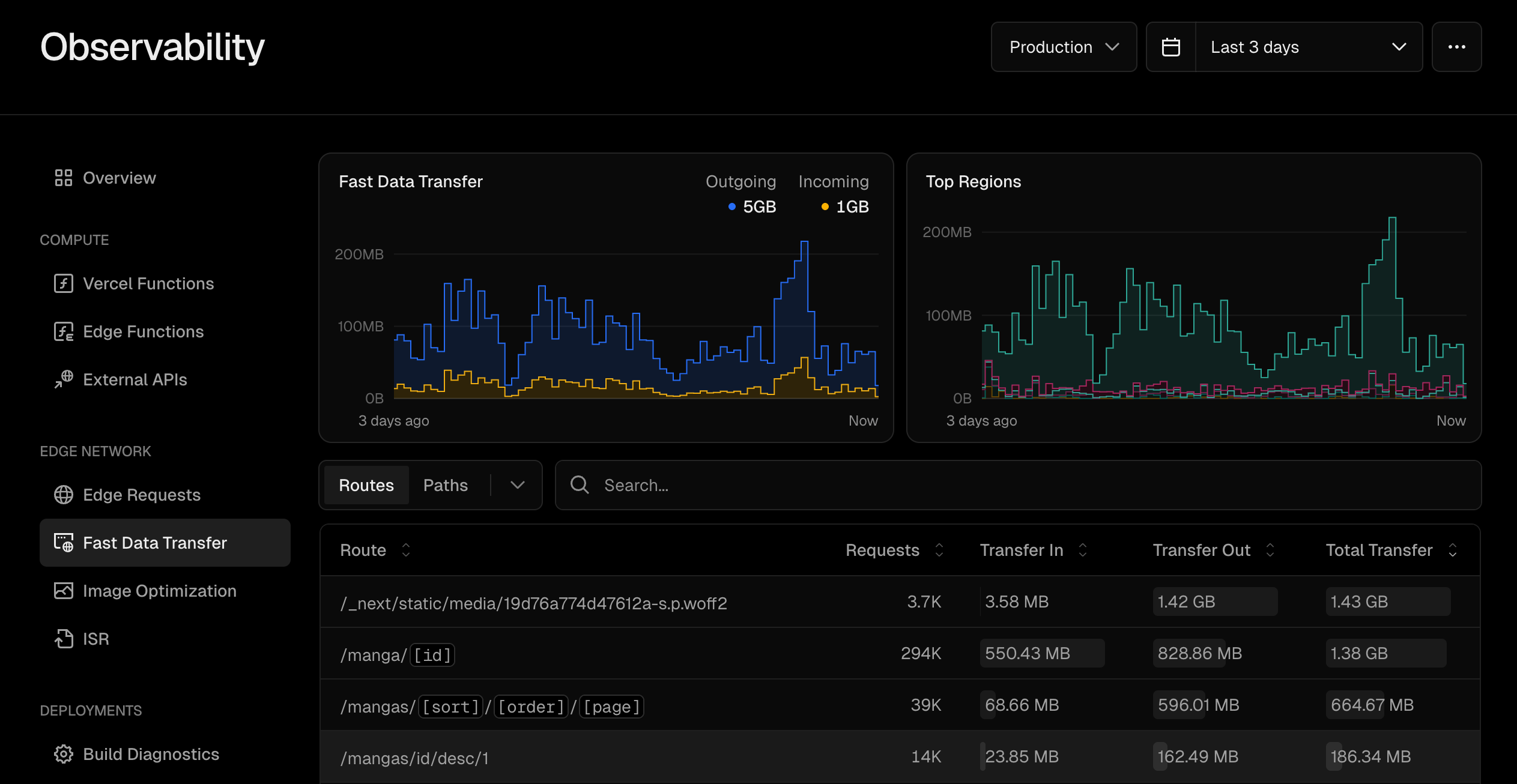
Task: Open the Last 3 days range dropdown
Action: [1309, 47]
